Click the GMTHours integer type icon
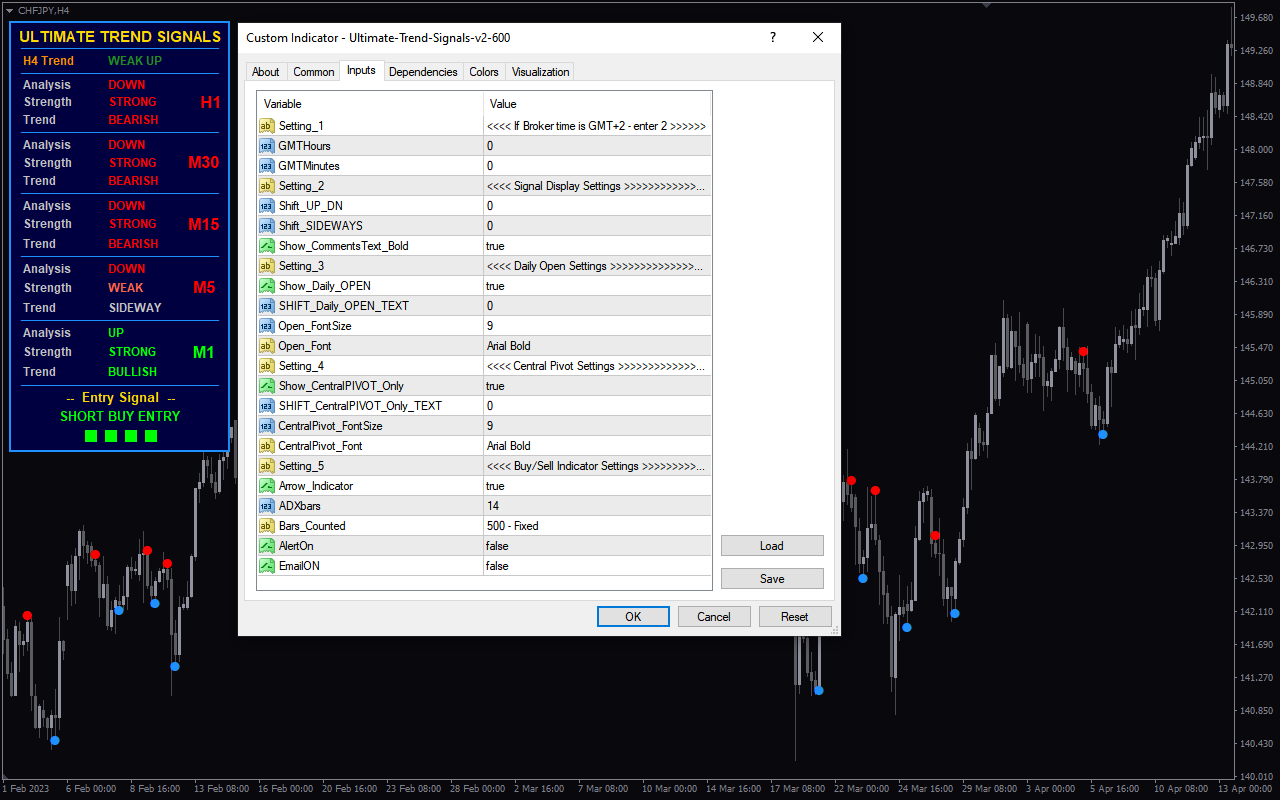 tap(267, 146)
